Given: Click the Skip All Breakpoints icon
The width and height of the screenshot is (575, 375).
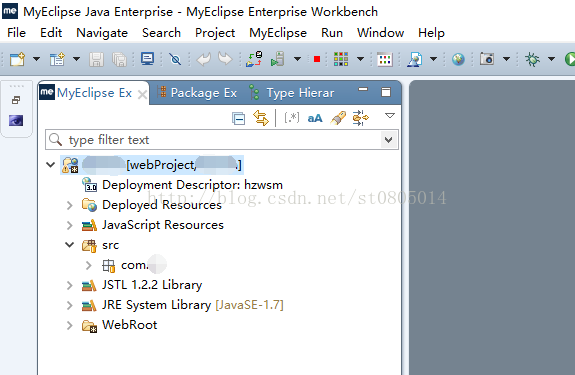Looking at the screenshot, I should point(175,59).
